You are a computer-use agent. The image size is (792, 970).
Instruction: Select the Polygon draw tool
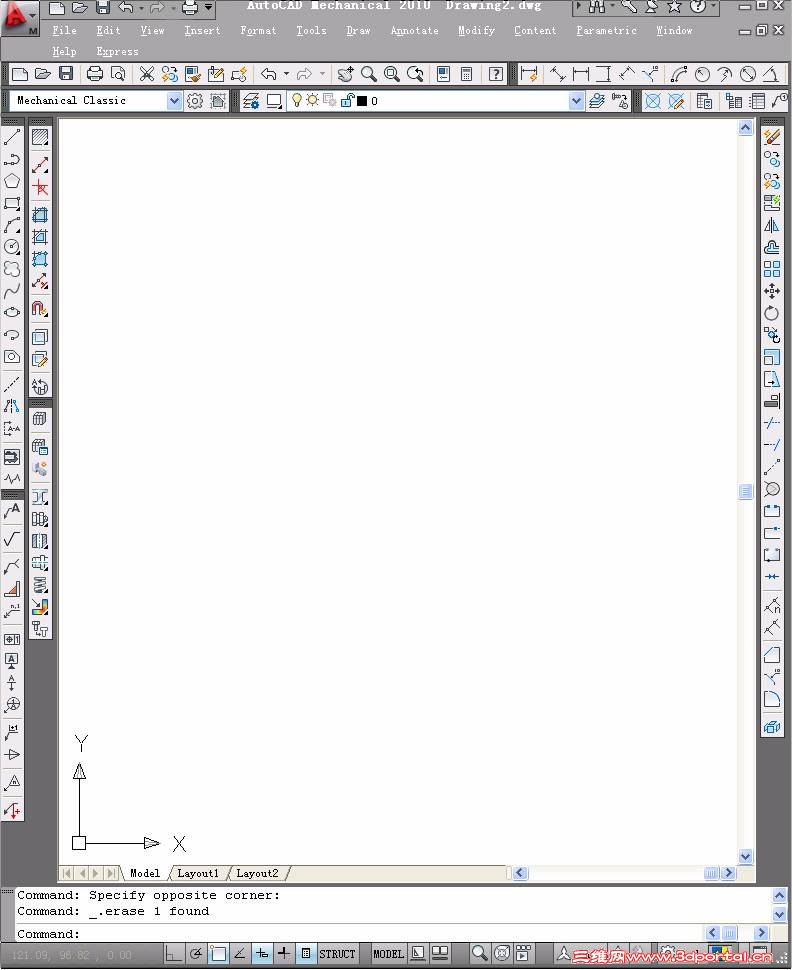coord(12,181)
